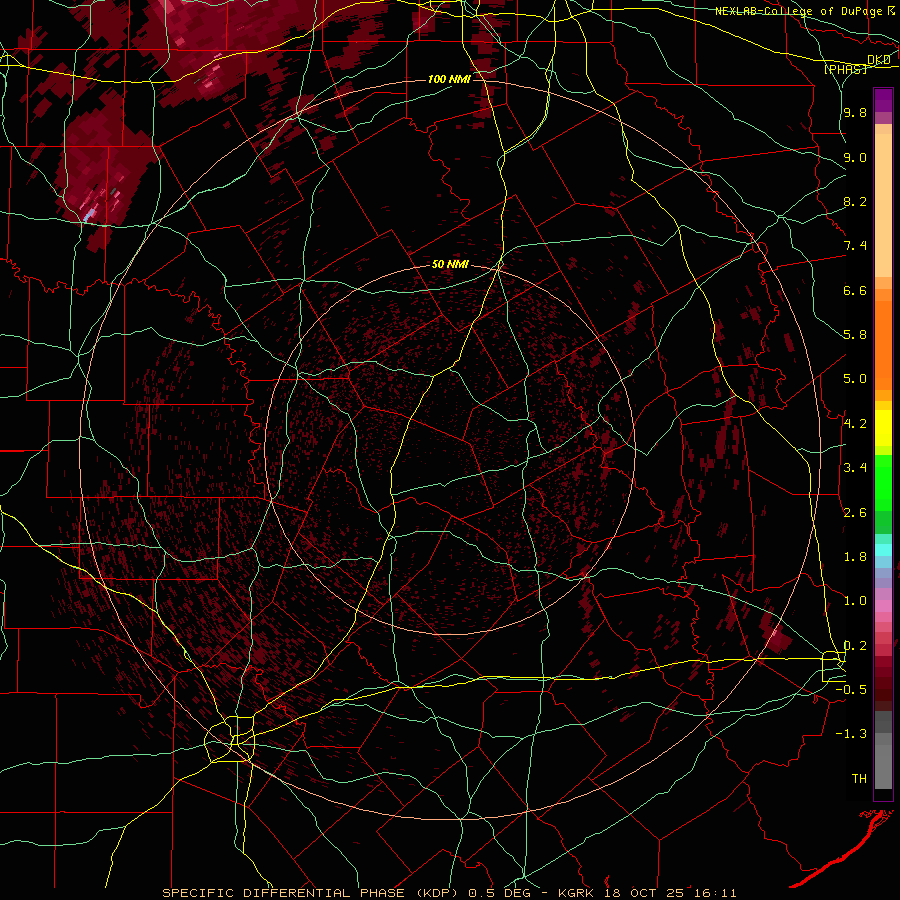Click the 100 NMI range ring label
The image size is (900, 900).
[449, 79]
